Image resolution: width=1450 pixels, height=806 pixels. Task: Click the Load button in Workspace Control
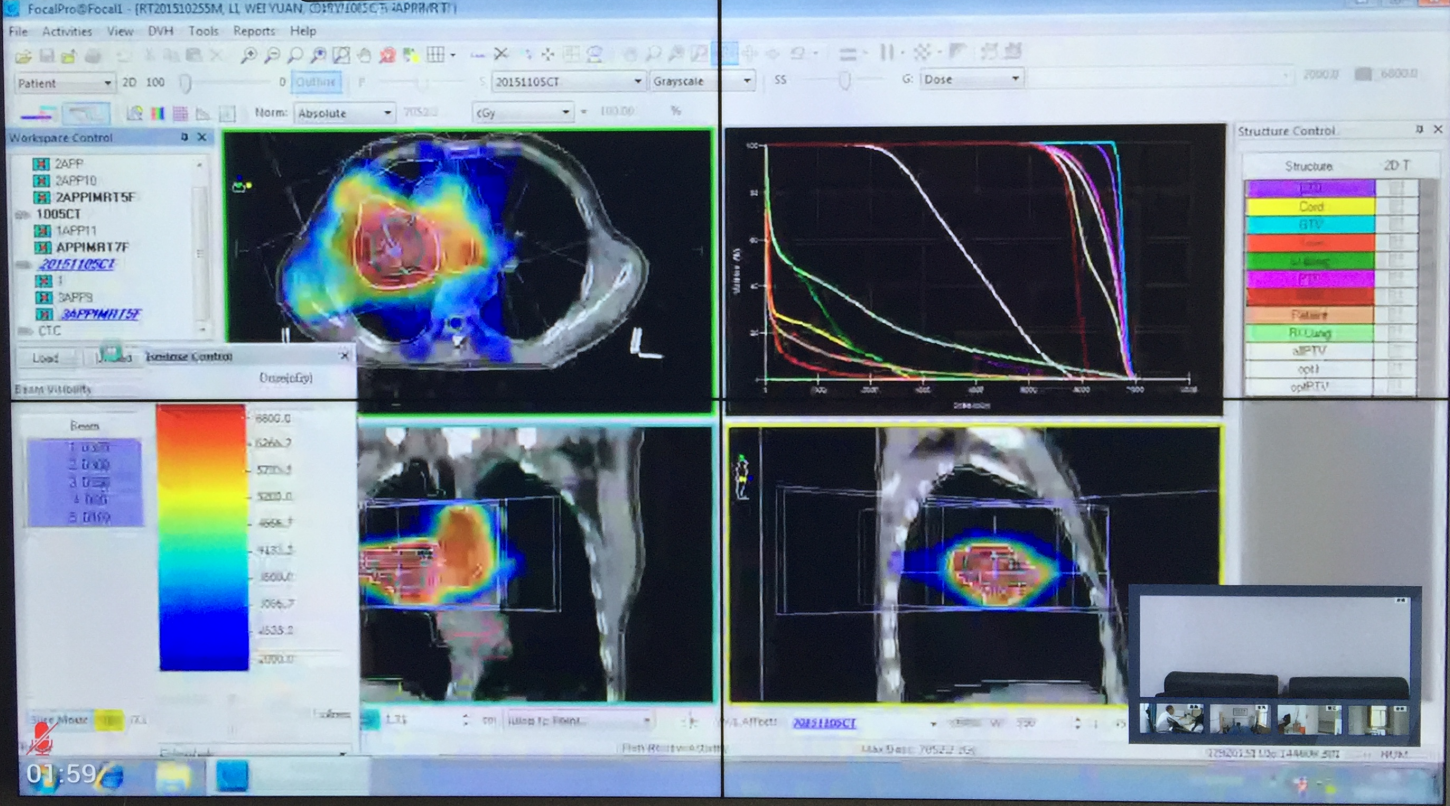[45, 357]
